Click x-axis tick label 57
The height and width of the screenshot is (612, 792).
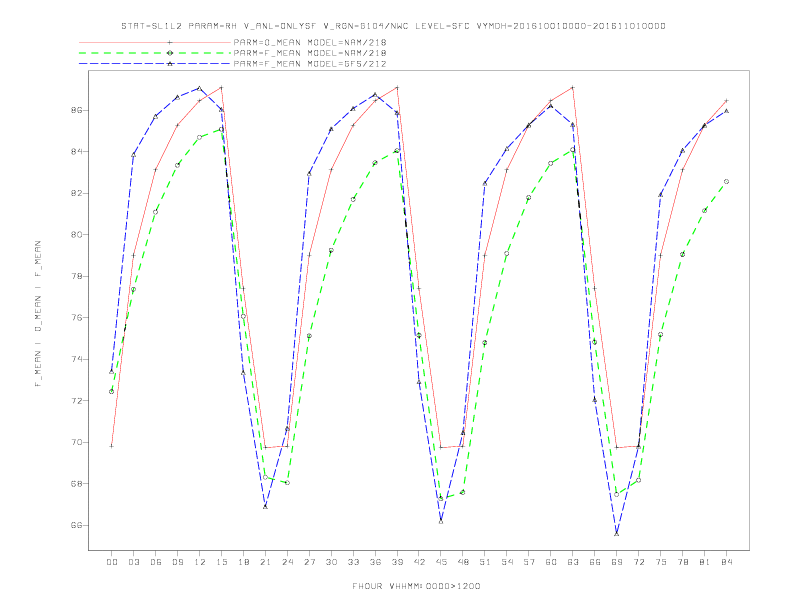(x=529, y=562)
